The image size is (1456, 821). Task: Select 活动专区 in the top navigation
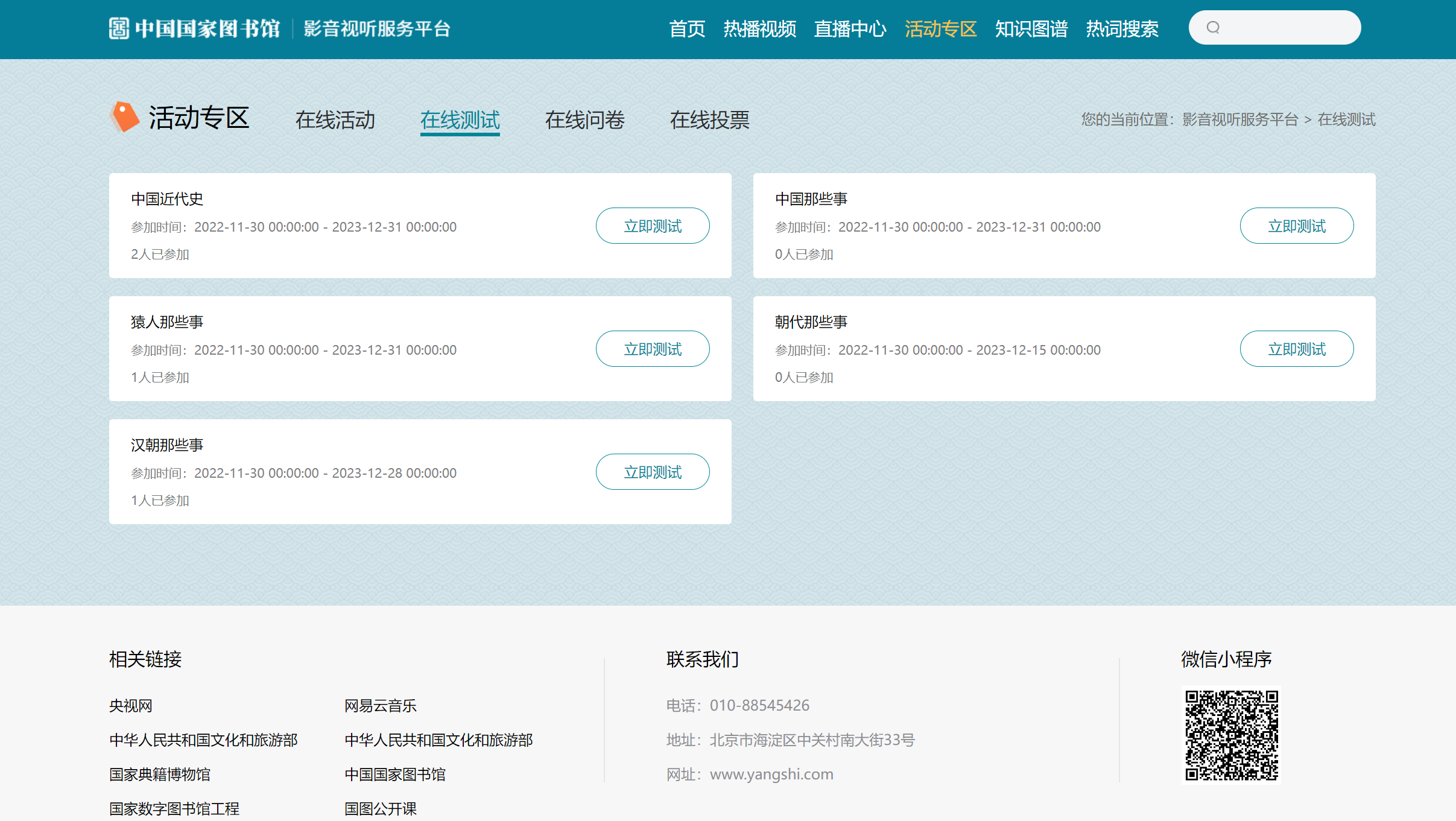pyautogui.click(x=940, y=28)
